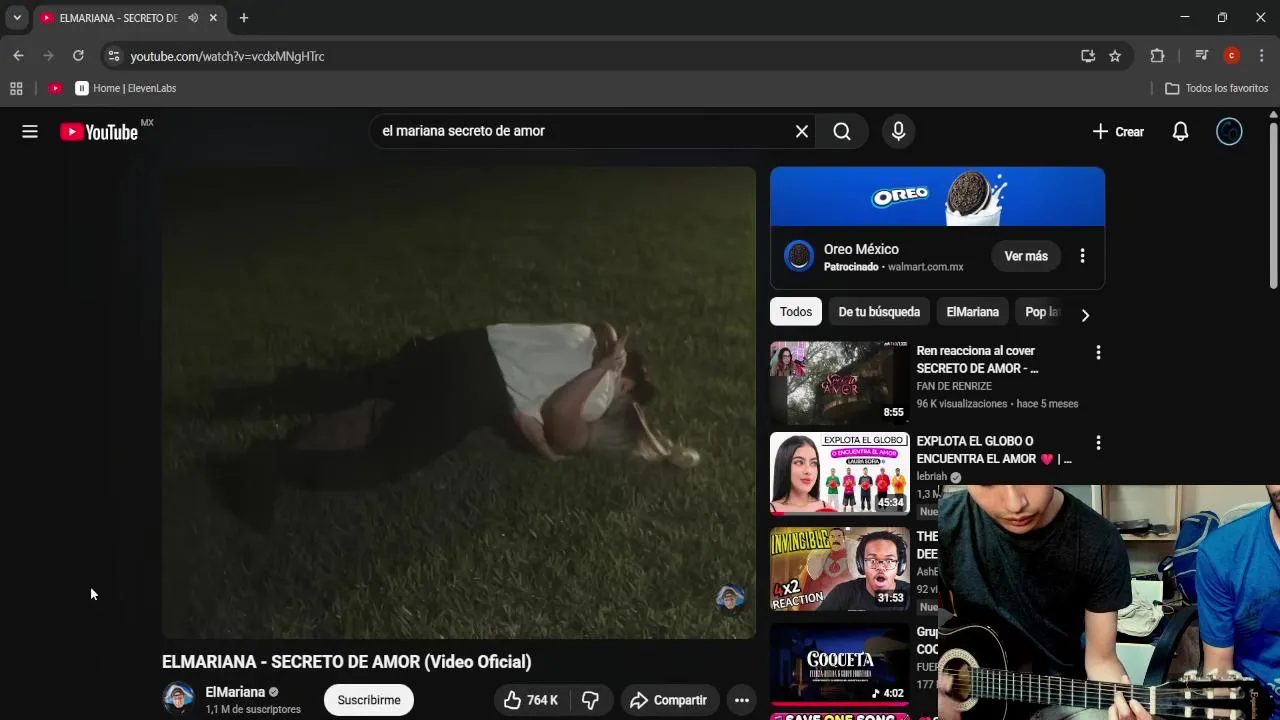This screenshot has width=1280, height=720.
Task: Click the Crear button
Action: tap(1118, 132)
